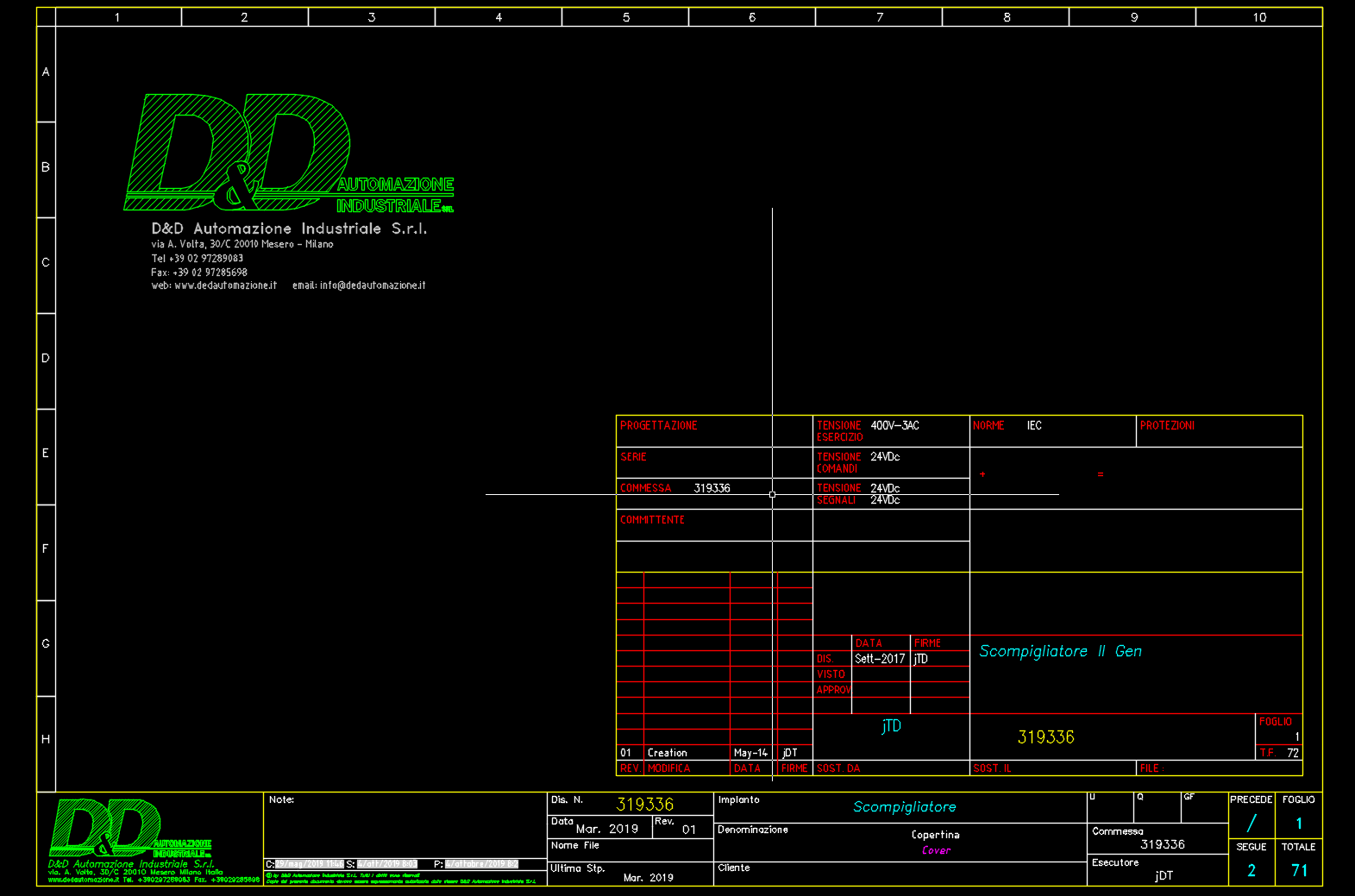The height and width of the screenshot is (896, 1355).
Task: Click the 'Copertina' denomination text
Action: (x=935, y=835)
